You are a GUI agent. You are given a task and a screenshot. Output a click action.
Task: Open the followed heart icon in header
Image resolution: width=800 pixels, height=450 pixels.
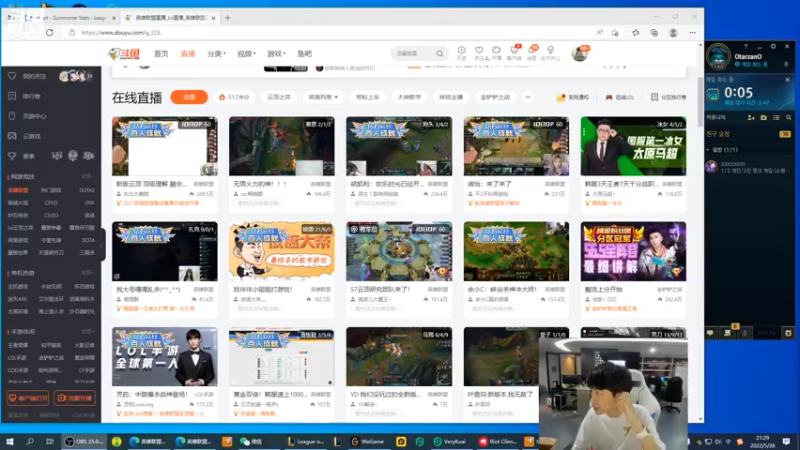[479, 53]
